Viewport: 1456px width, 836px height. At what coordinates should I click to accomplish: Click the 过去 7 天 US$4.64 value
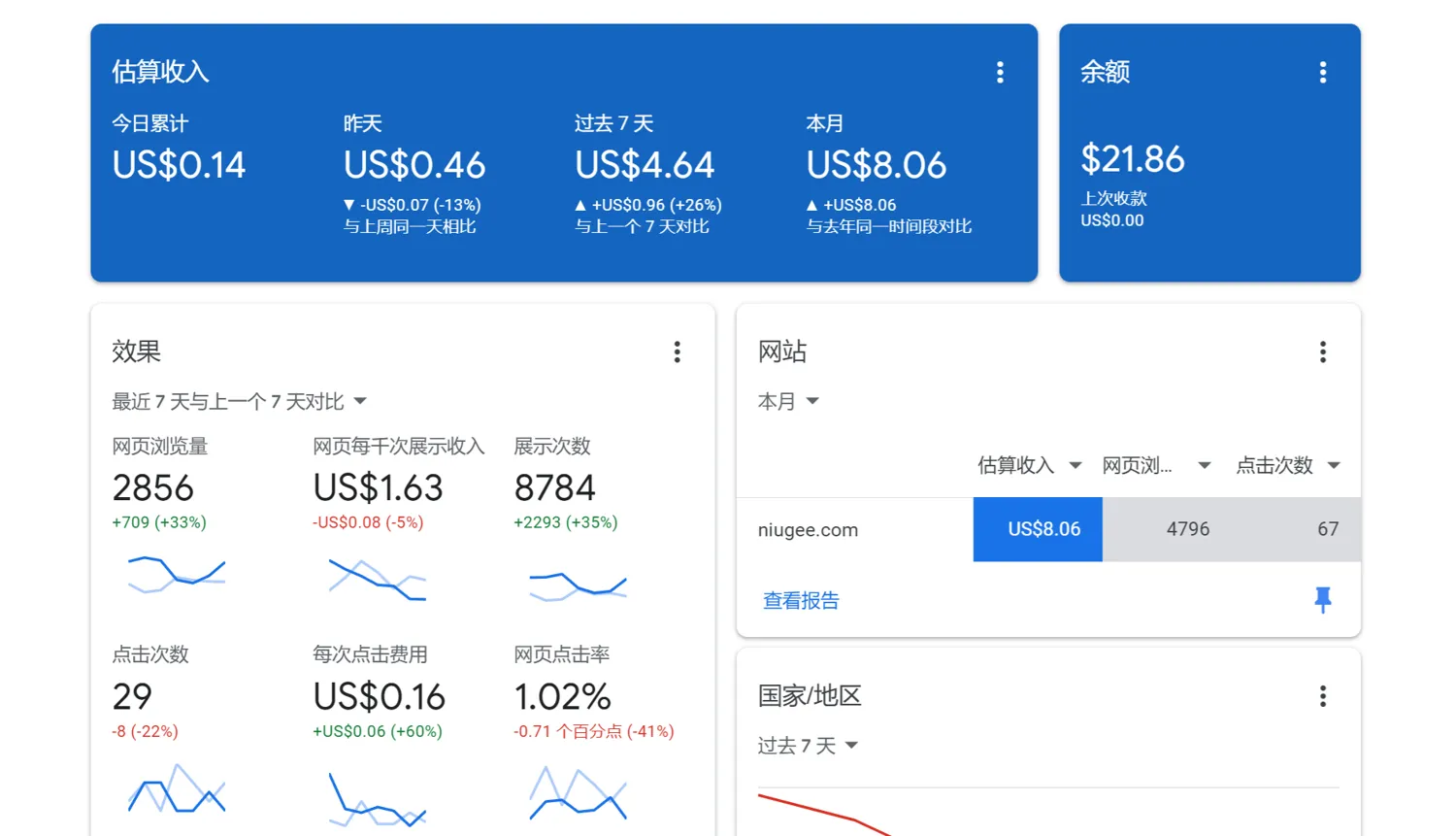[x=645, y=165]
